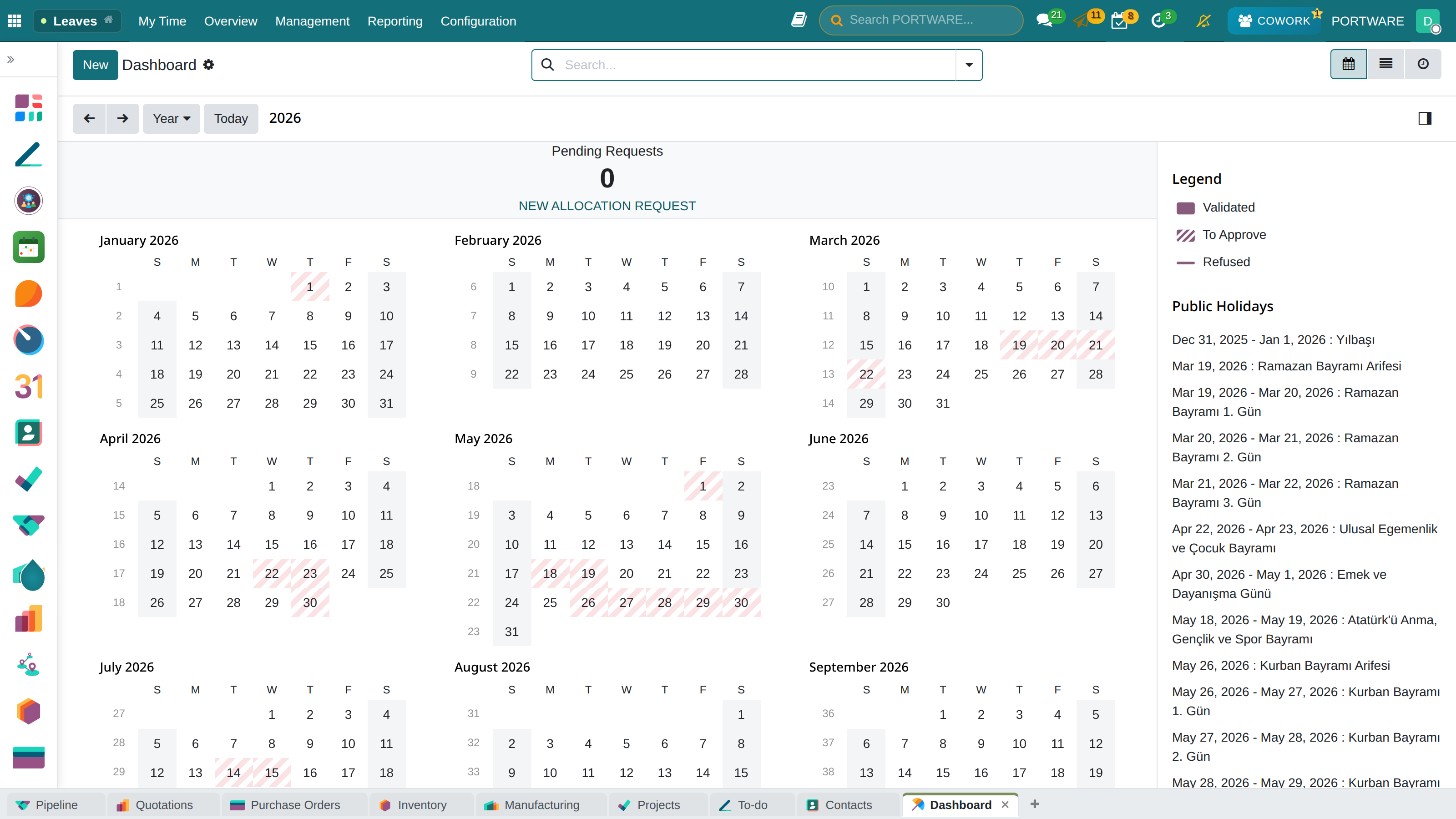The height and width of the screenshot is (819, 1456).
Task: Open the hexagon Inventory app in sidebar
Action: click(29, 711)
